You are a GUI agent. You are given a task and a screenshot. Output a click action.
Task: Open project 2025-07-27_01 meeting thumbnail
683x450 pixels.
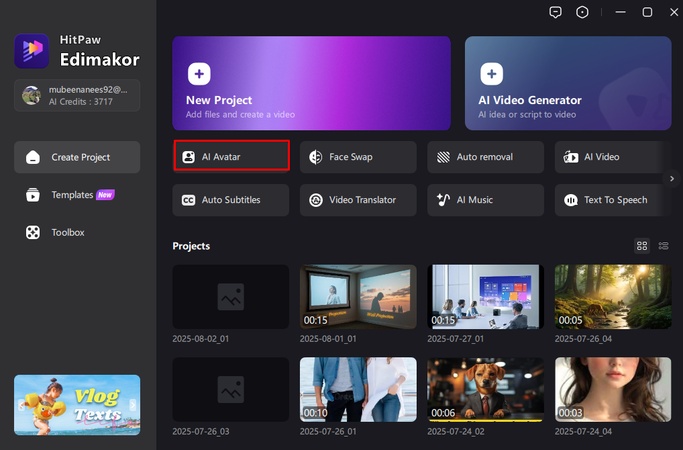tap(486, 297)
